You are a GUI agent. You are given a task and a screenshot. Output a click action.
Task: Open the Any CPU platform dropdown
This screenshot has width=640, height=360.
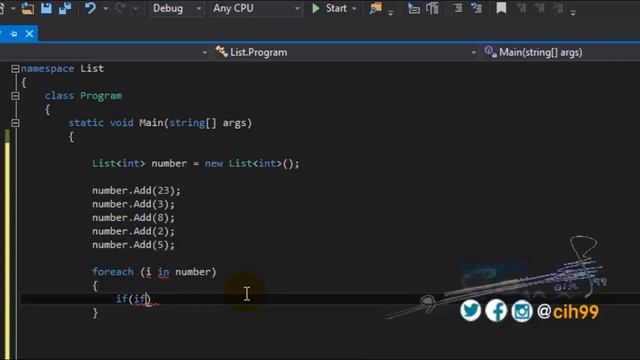pos(257,8)
